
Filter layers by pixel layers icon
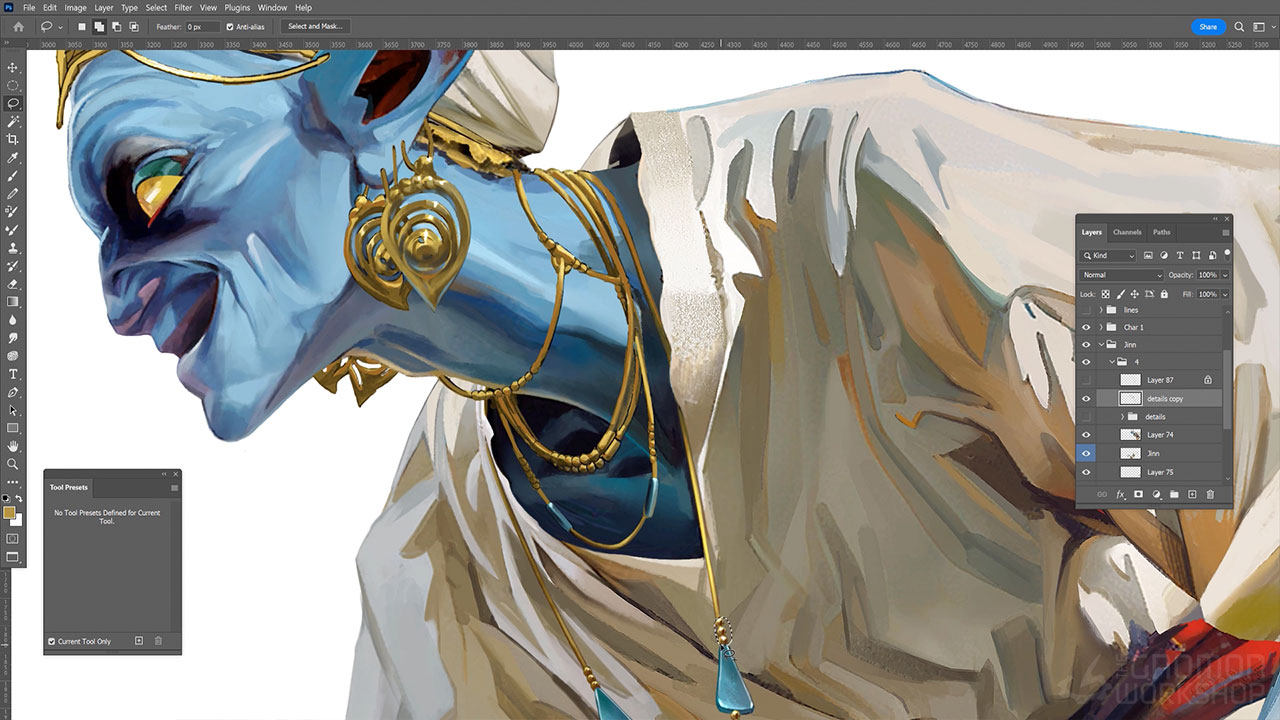pos(1148,256)
